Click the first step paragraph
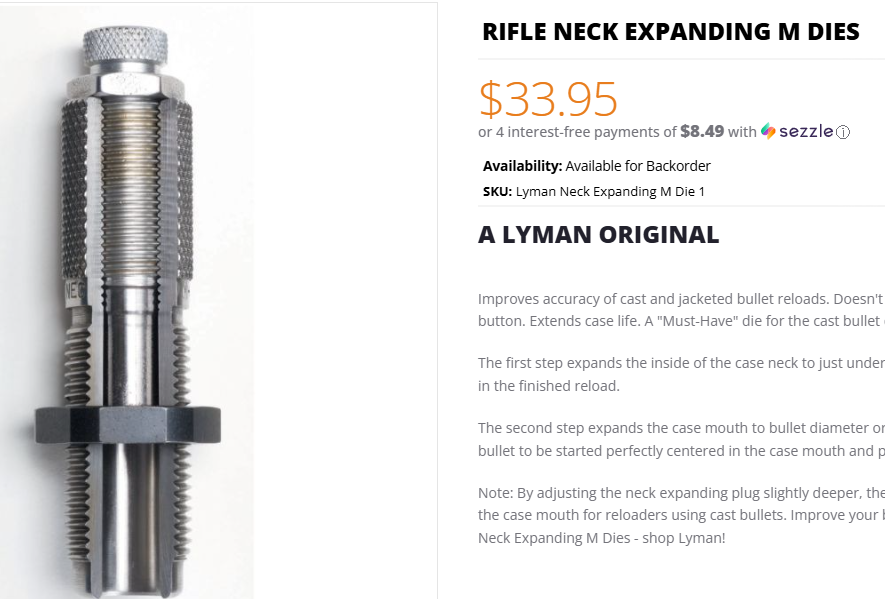 (681, 374)
